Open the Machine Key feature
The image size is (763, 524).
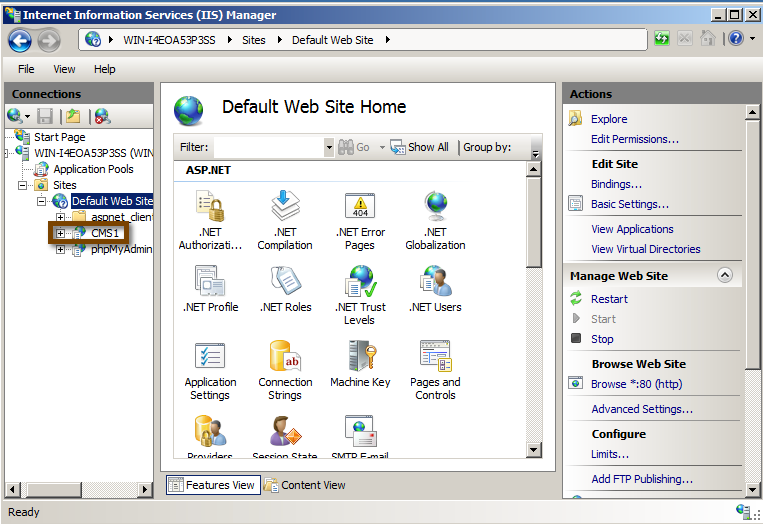(360, 364)
